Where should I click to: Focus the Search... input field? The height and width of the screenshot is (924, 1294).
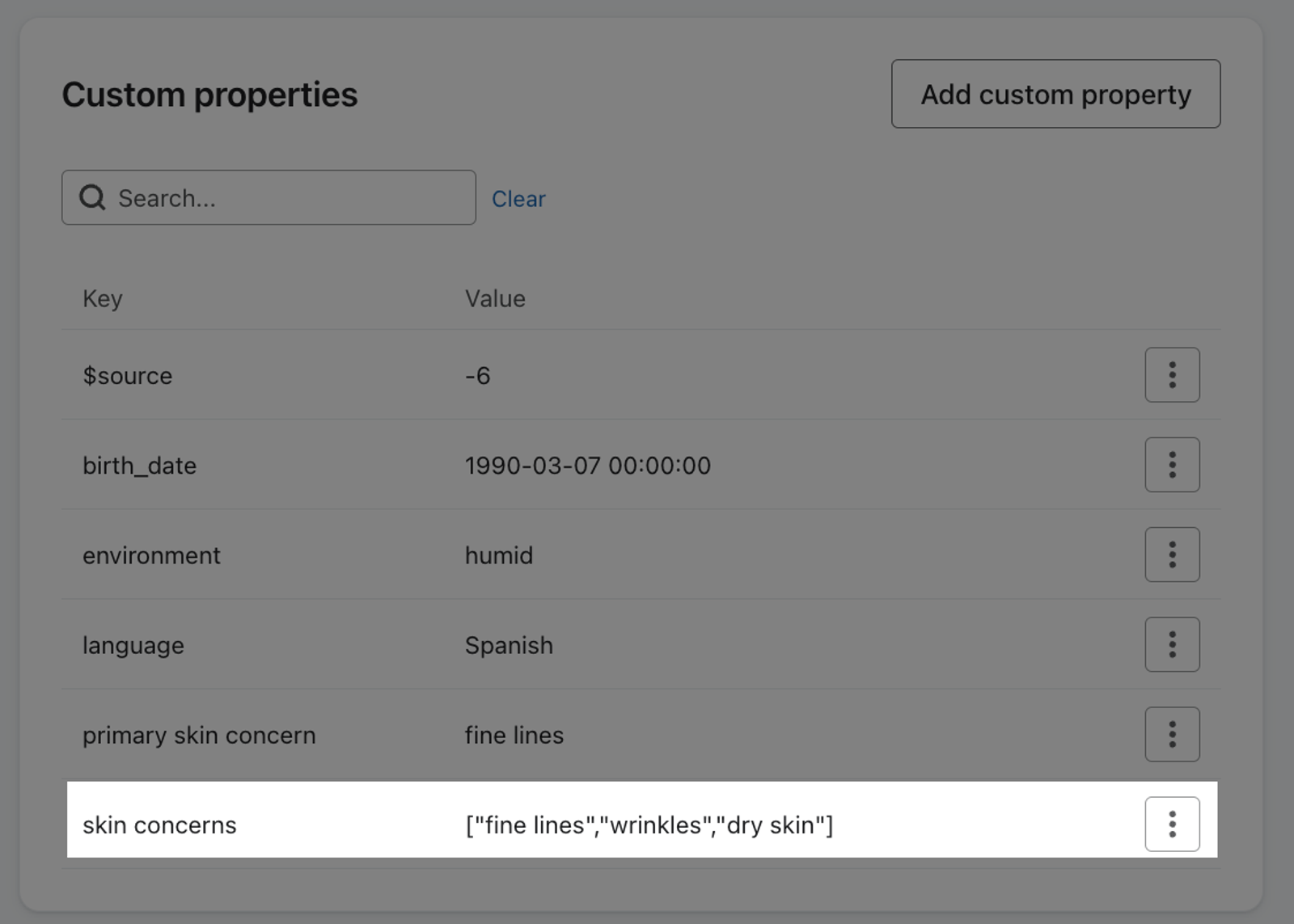[x=269, y=197]
